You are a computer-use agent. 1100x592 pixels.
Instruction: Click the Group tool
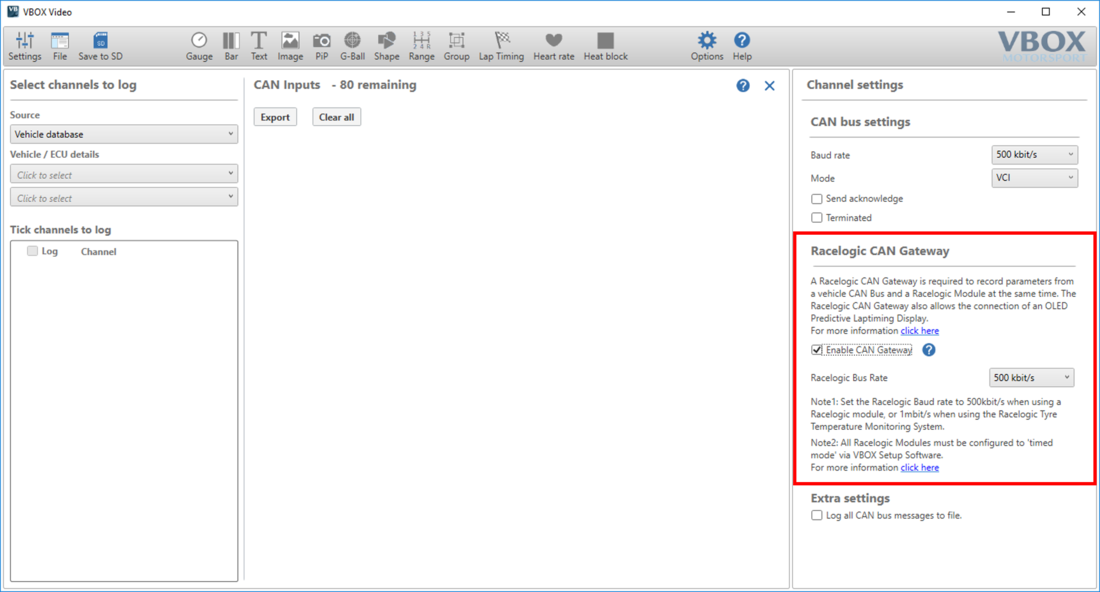point(457,46)
